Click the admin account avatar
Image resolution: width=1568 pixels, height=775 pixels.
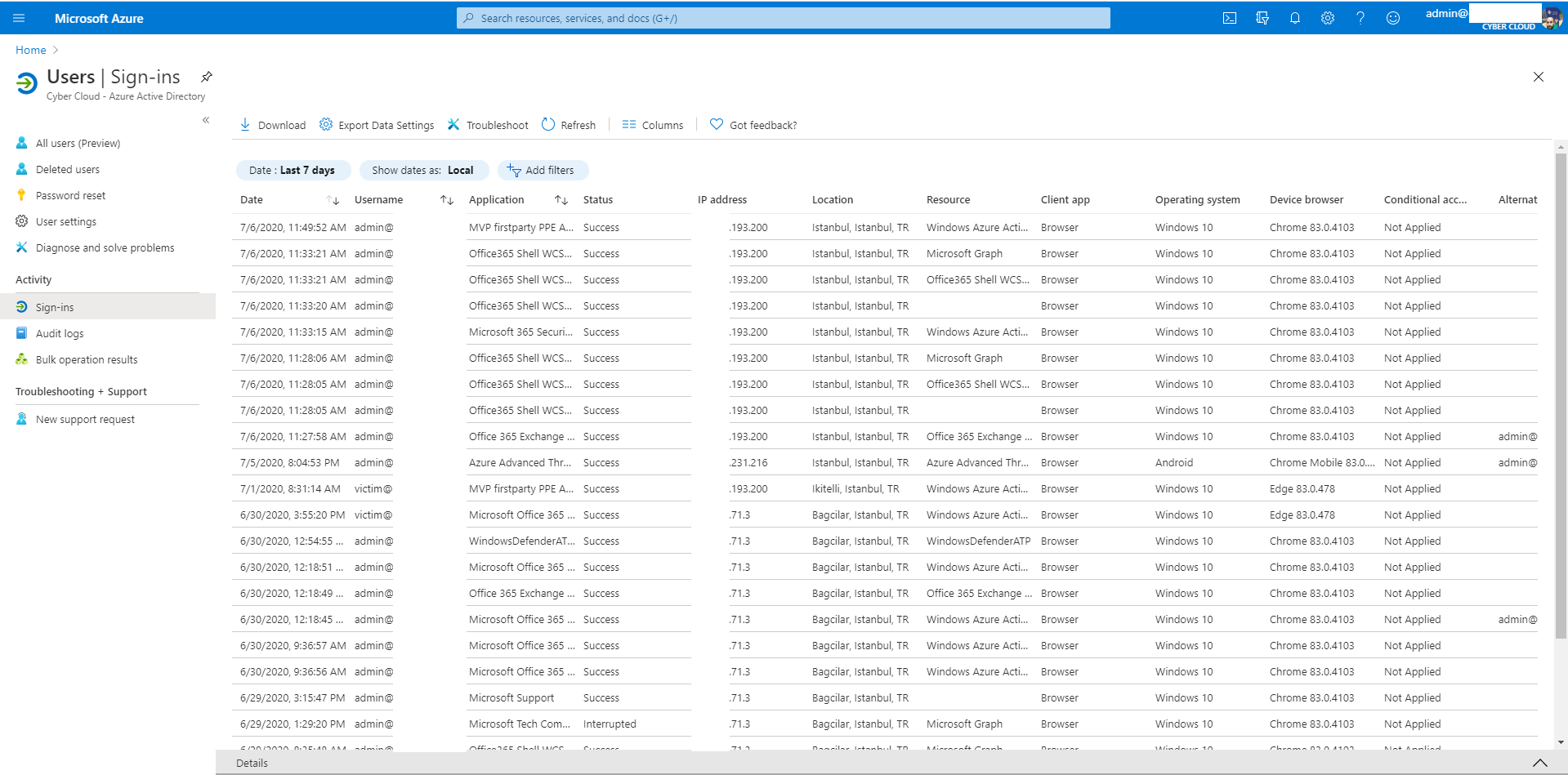coord(1552,17)
